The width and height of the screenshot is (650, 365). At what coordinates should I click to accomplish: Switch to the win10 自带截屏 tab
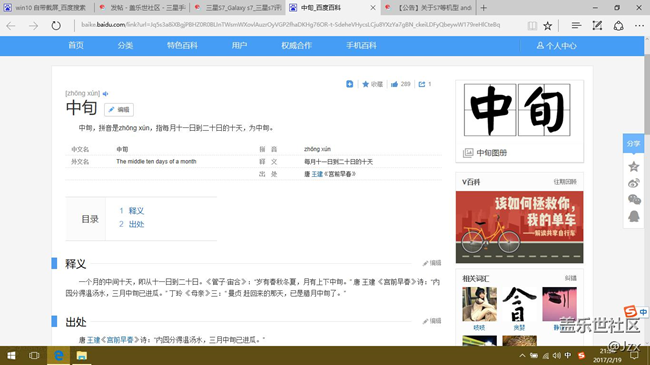[47, 7]
